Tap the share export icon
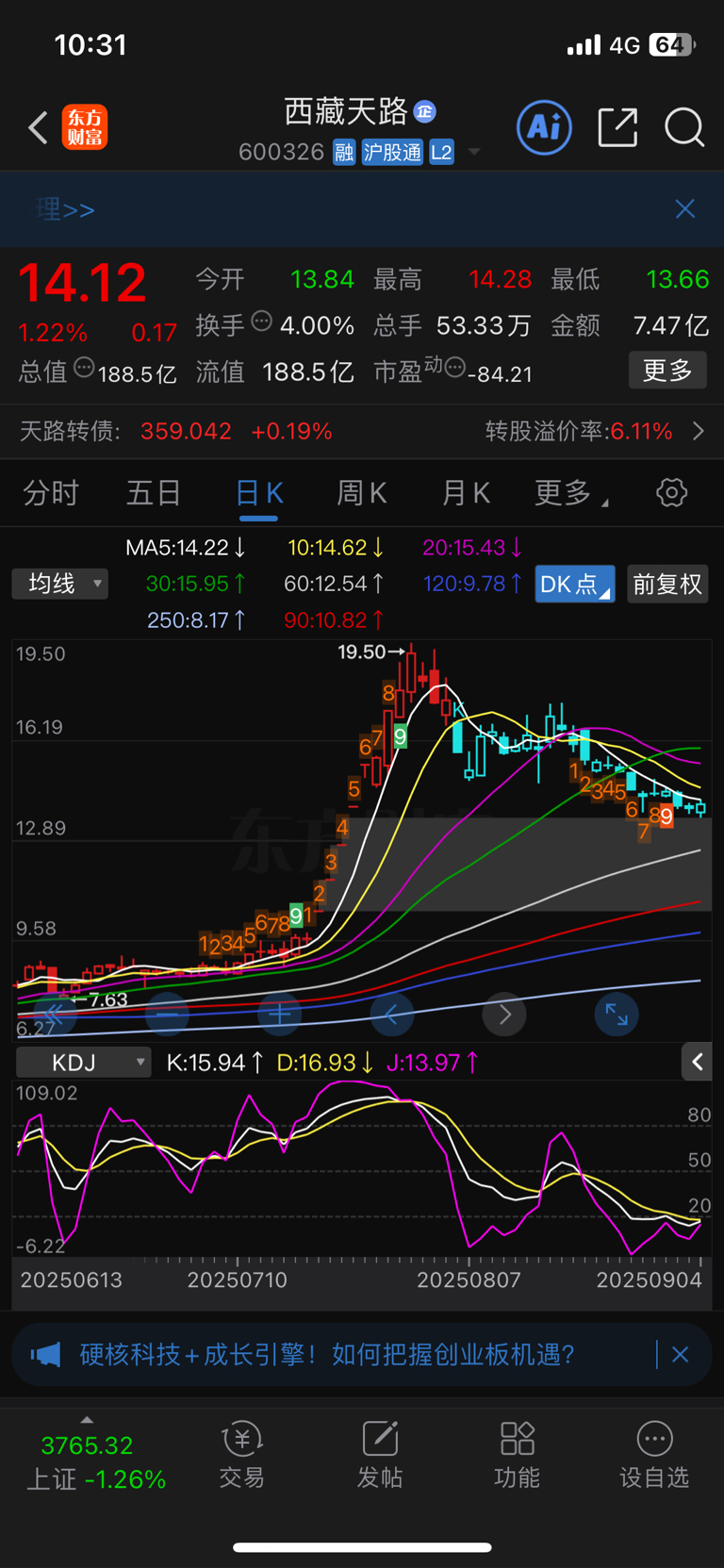Image resolution: width=724 pixels, height=1568 pixels. [618, 127]
